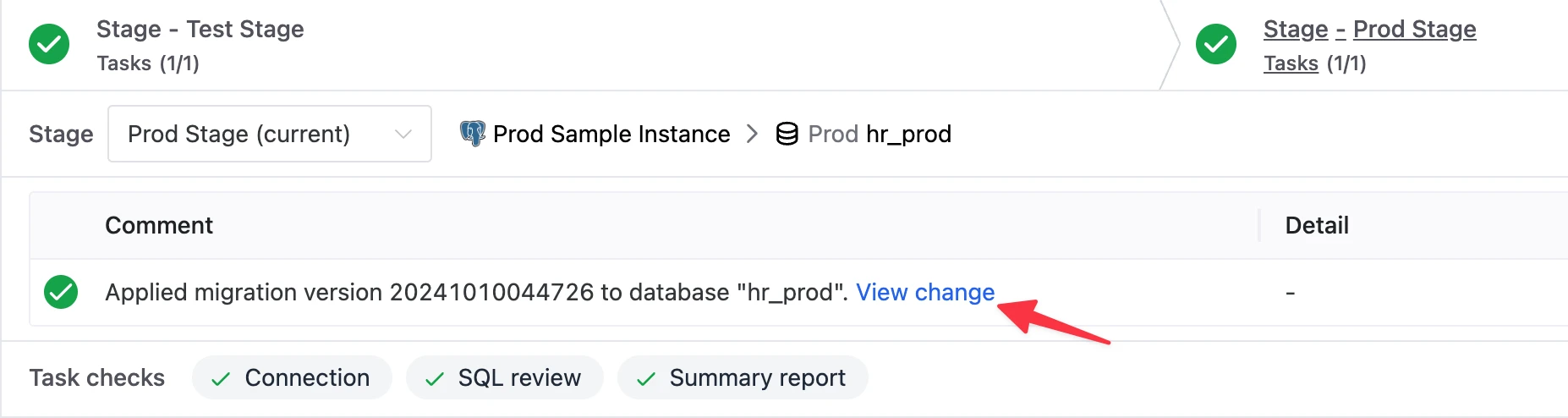
Task: Click the checkmark icon in Summary report check
Action: tap(646, 378)
